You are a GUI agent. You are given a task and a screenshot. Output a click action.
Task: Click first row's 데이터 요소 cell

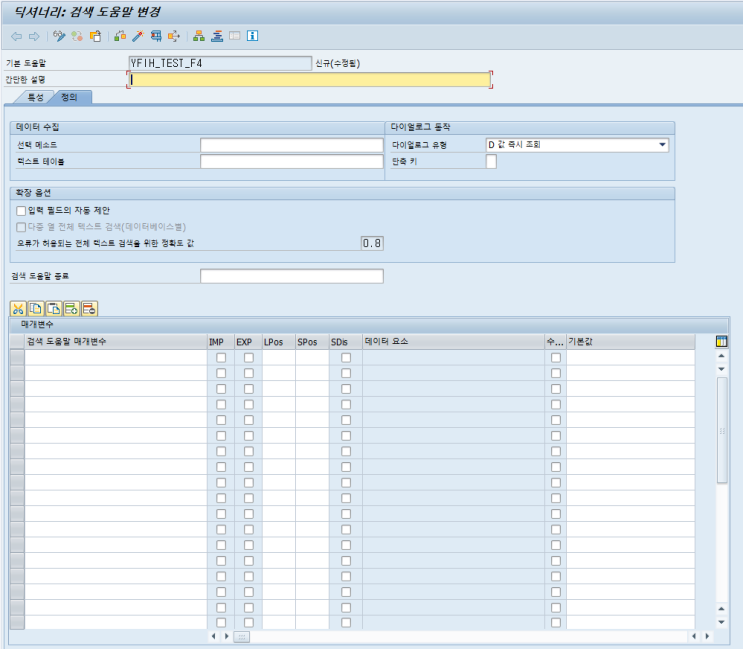pyautogui.click(x=453, y=358)
